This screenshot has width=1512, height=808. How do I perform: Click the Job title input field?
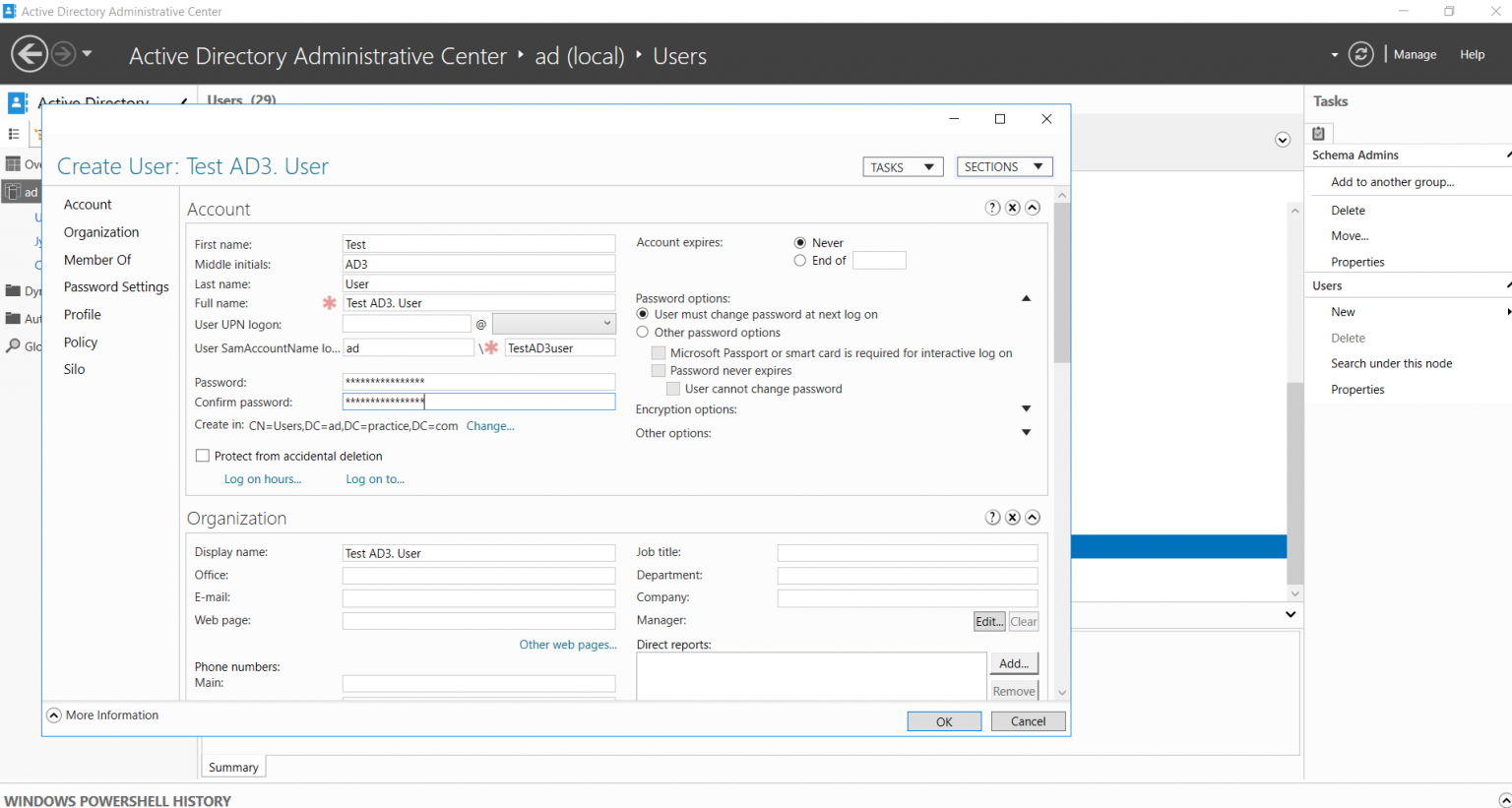pos(907,553)
